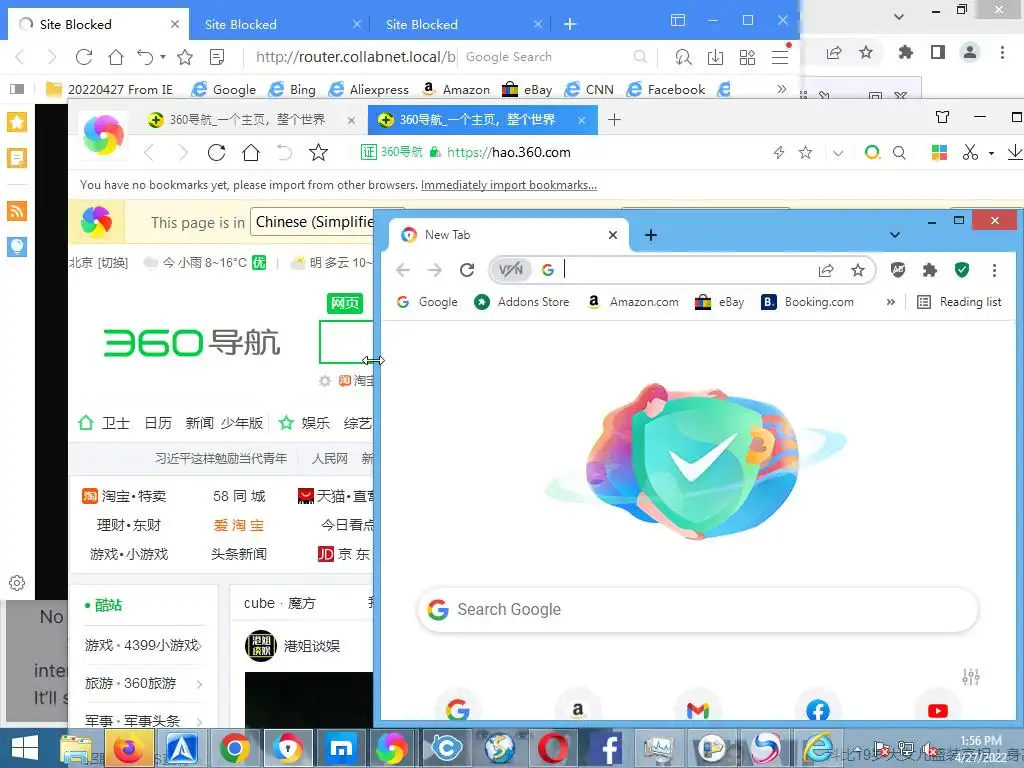The width and height of the screenshot is (1024, 768).
Task: Open home page in Maxthon browser toolbar
Action: tap(116, 57)
